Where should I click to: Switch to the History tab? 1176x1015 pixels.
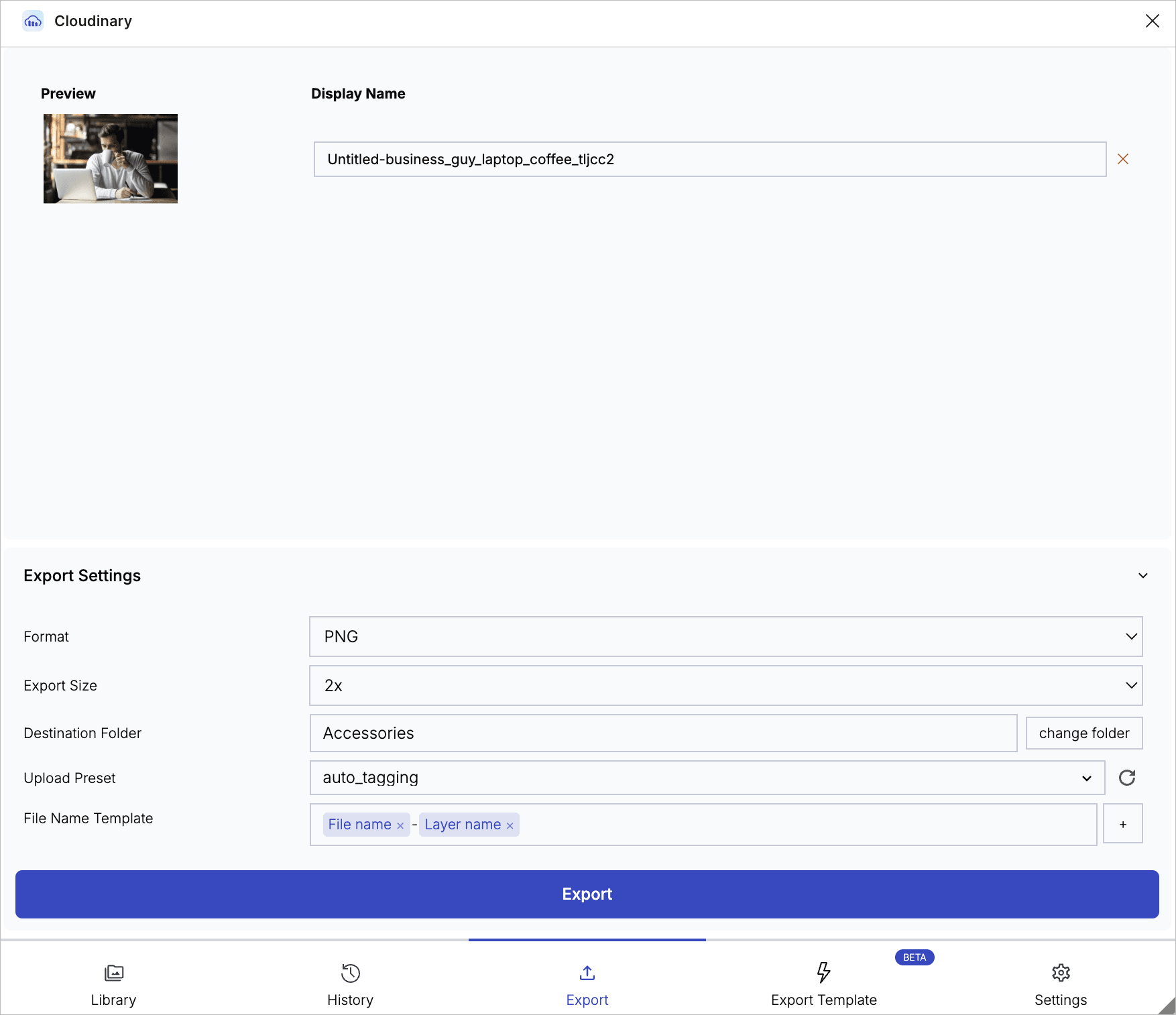351,985
